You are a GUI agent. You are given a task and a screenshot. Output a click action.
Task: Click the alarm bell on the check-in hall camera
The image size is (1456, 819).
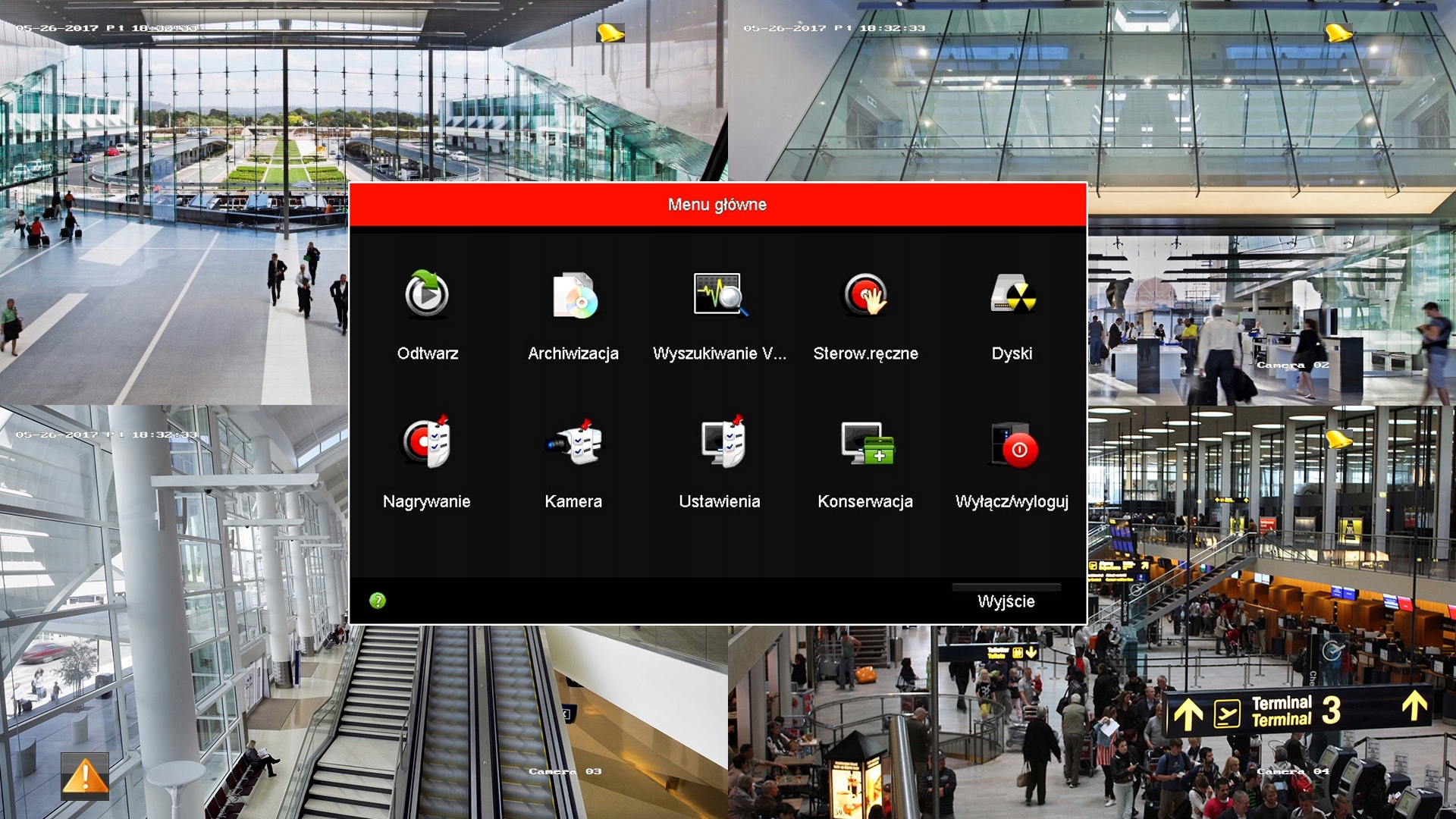tap(1338, 440)
